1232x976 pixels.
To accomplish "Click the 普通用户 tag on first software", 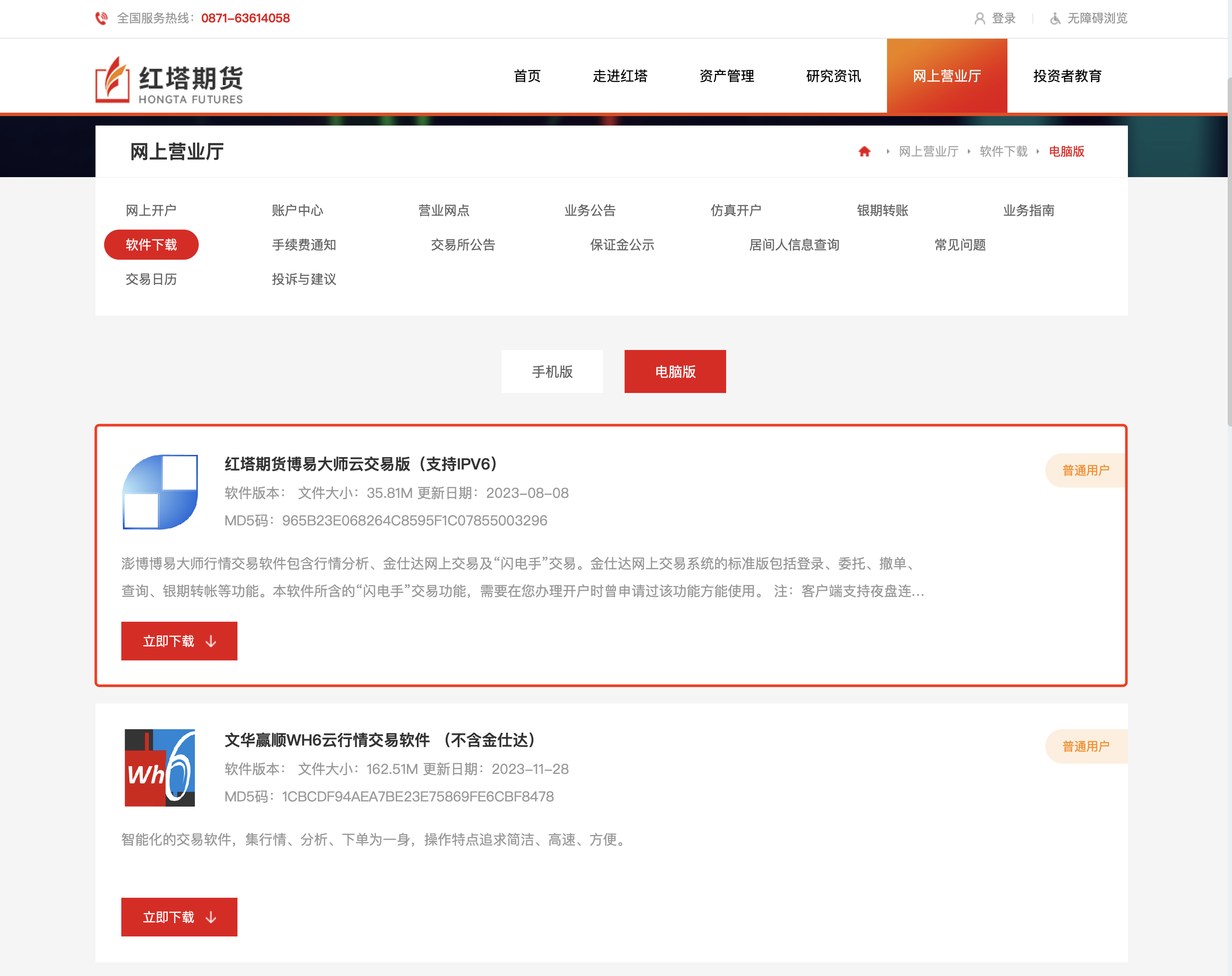I will (x=1085, y=470).
